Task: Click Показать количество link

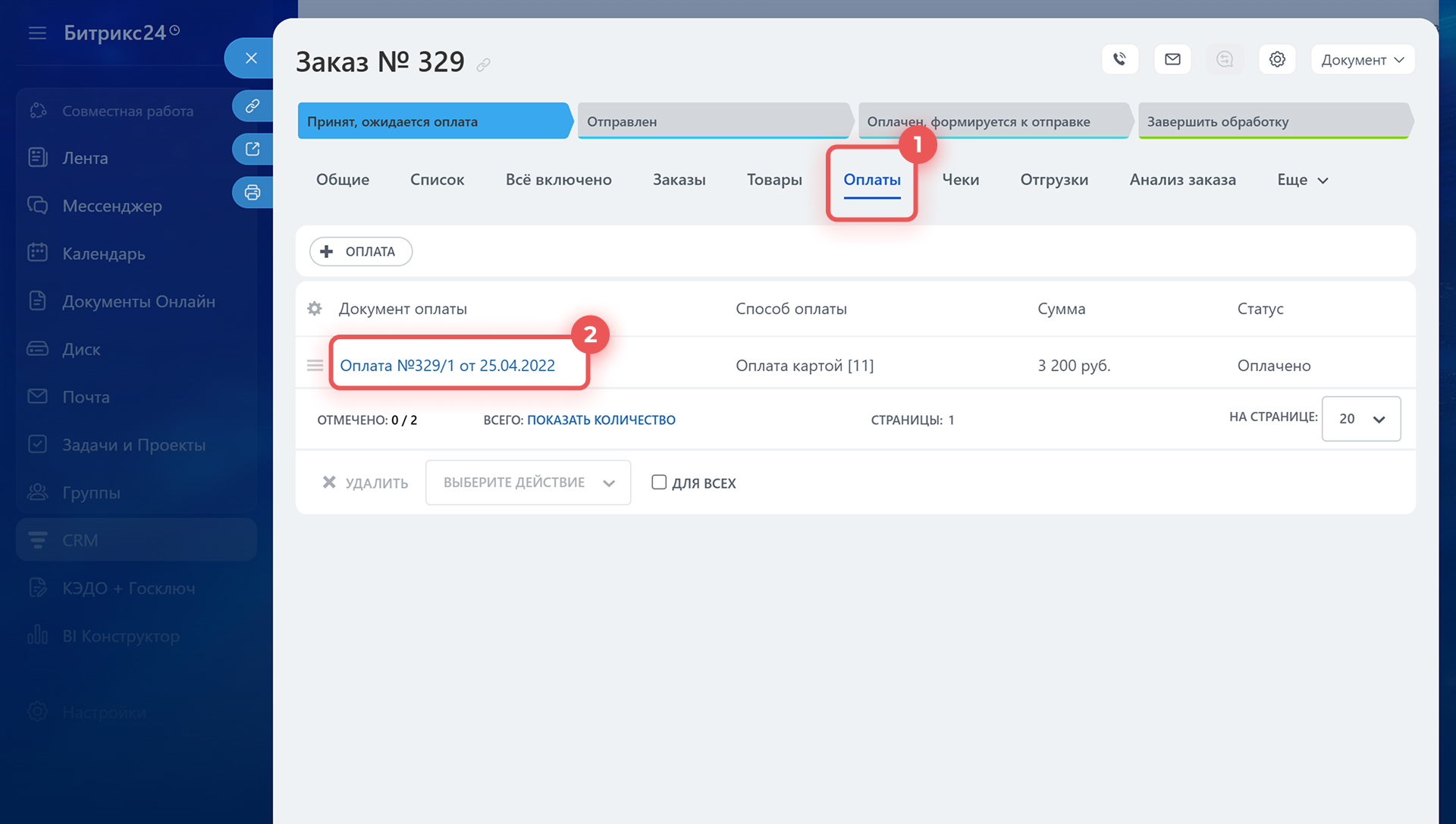Action: [601, 420]
